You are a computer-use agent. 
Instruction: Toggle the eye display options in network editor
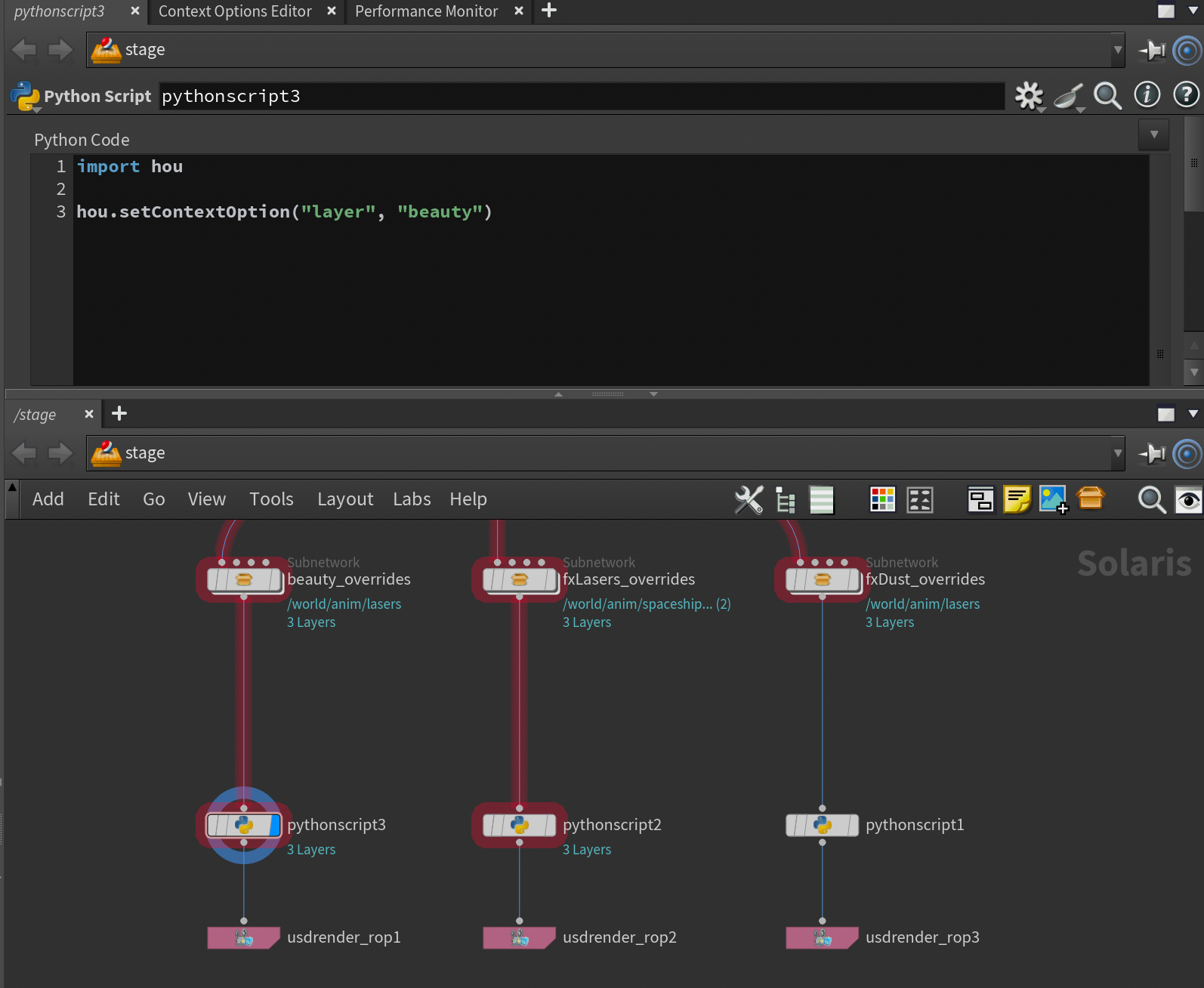click(1188, 499)
